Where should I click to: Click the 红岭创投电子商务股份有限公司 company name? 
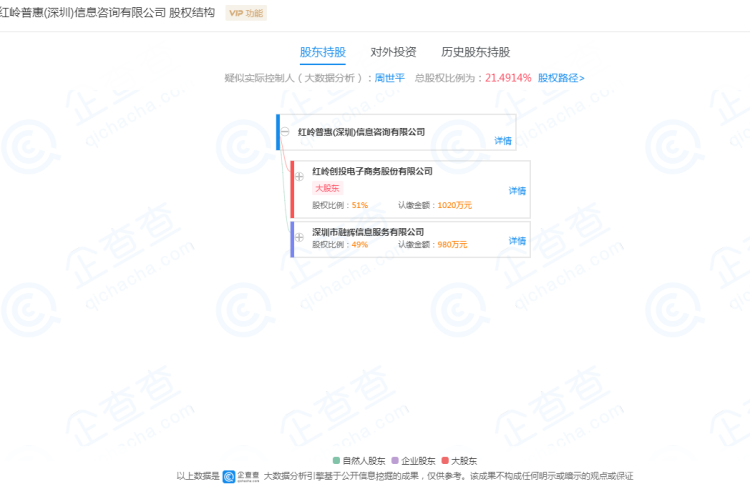(x=372, y=171)
